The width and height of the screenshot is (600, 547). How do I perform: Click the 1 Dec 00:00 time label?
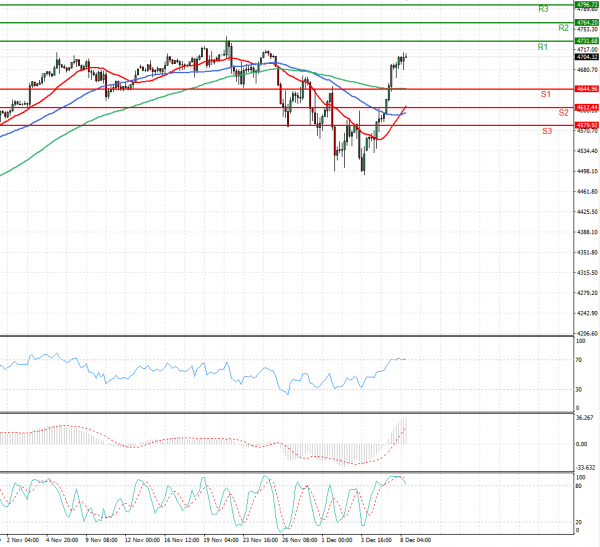tap(337, 540)
